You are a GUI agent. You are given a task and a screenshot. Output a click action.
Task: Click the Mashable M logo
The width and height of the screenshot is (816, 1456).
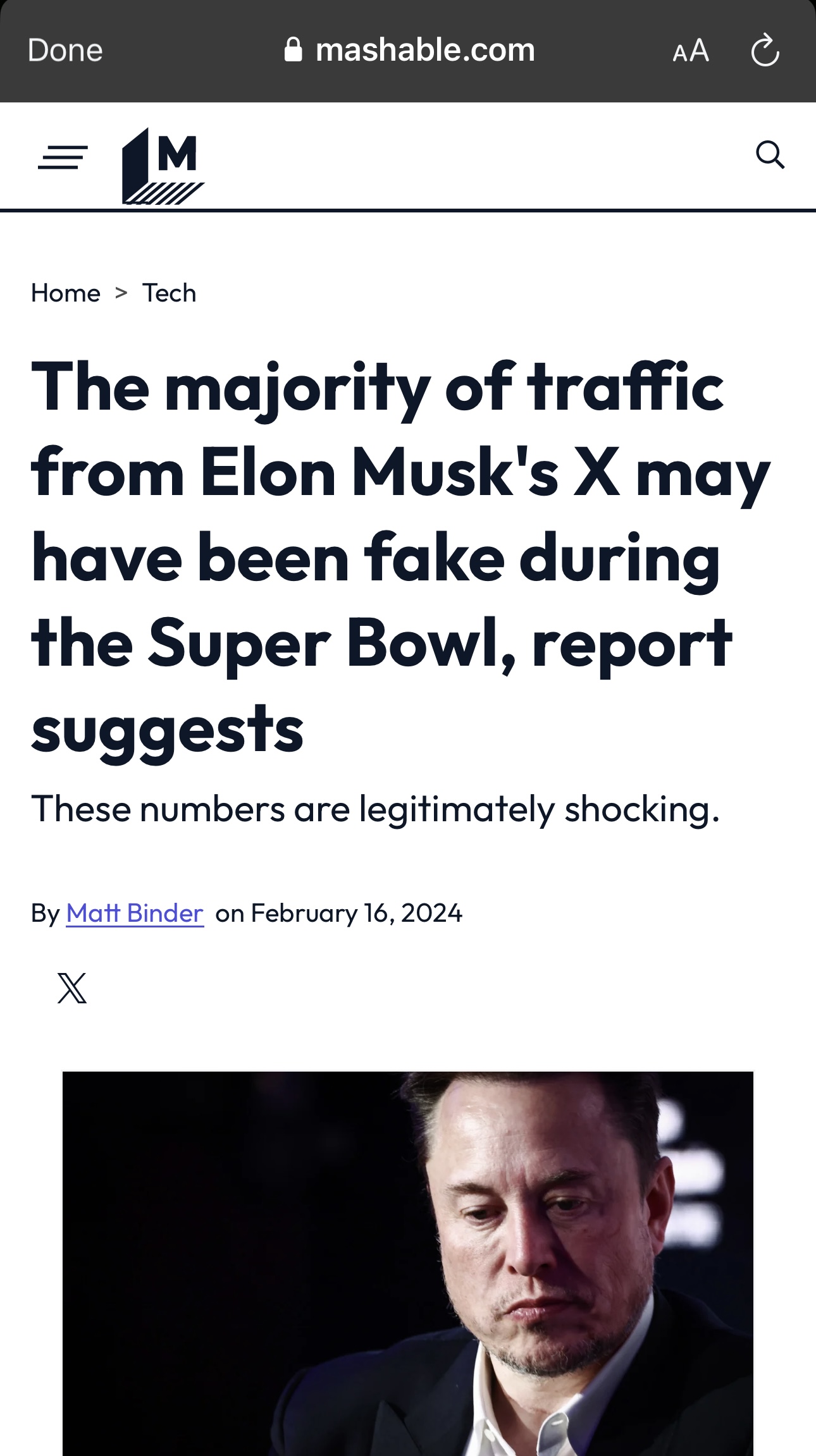[163, 166]
